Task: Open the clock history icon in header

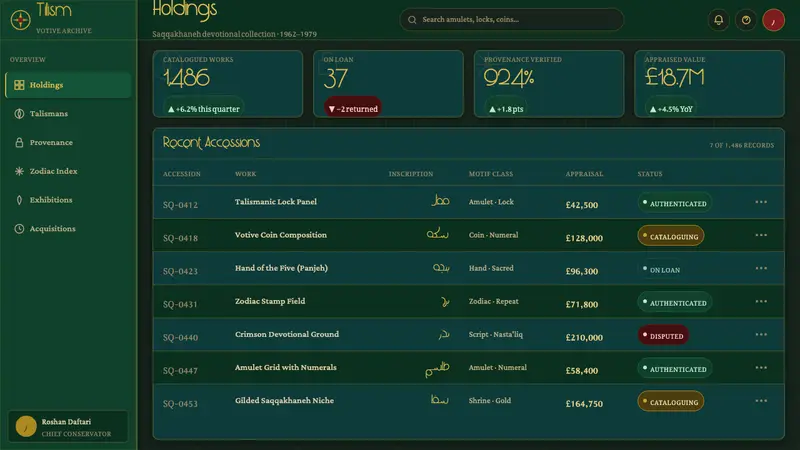Action: pos(746,20)
